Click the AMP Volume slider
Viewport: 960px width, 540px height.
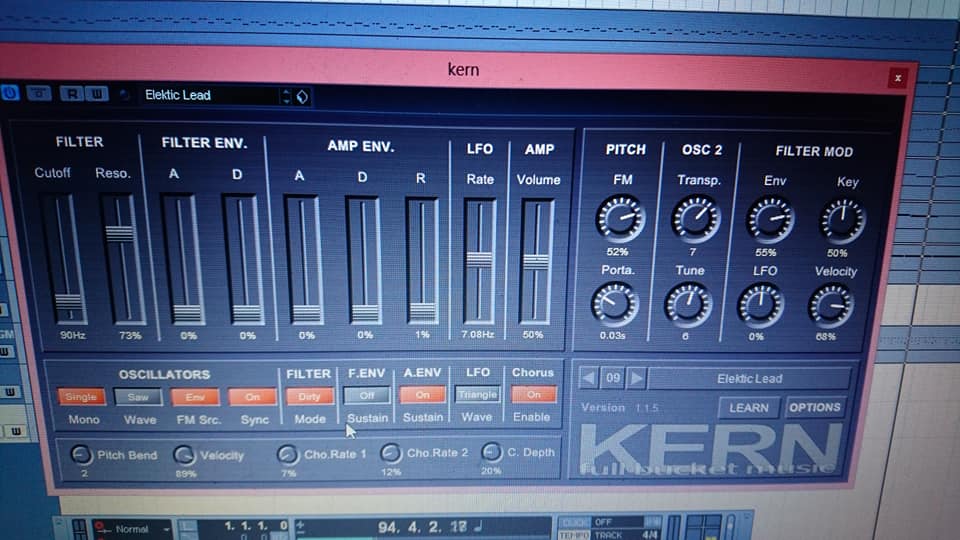pos(536,262)
